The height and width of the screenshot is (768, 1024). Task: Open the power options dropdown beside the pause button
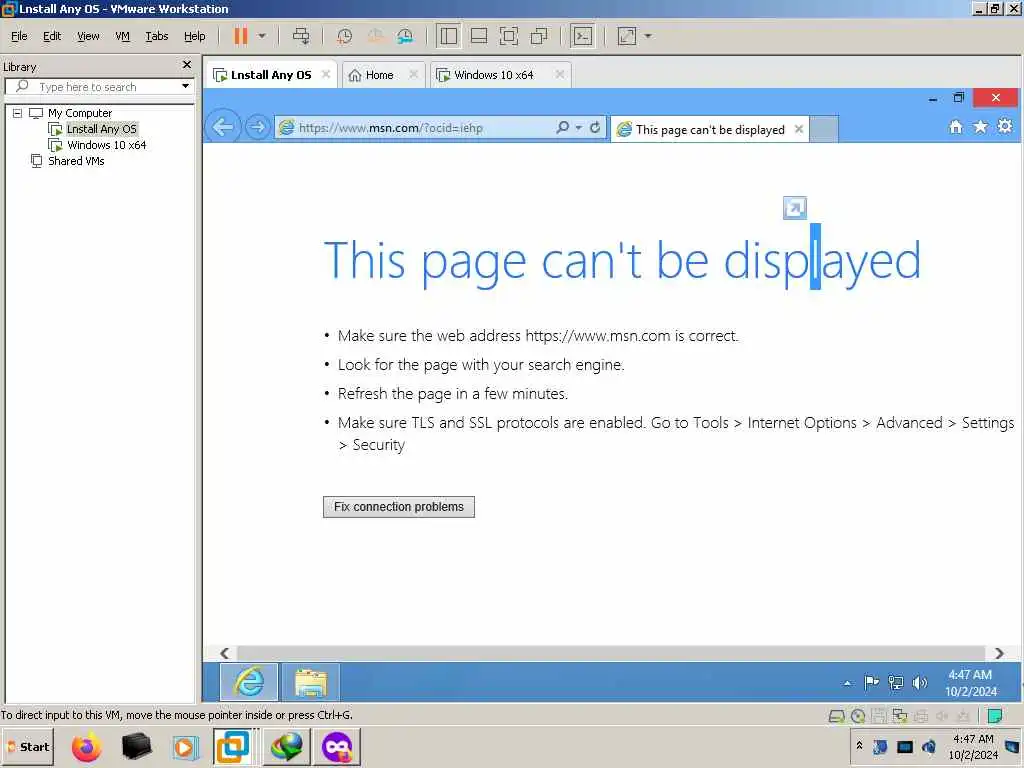tap(262, 36)
